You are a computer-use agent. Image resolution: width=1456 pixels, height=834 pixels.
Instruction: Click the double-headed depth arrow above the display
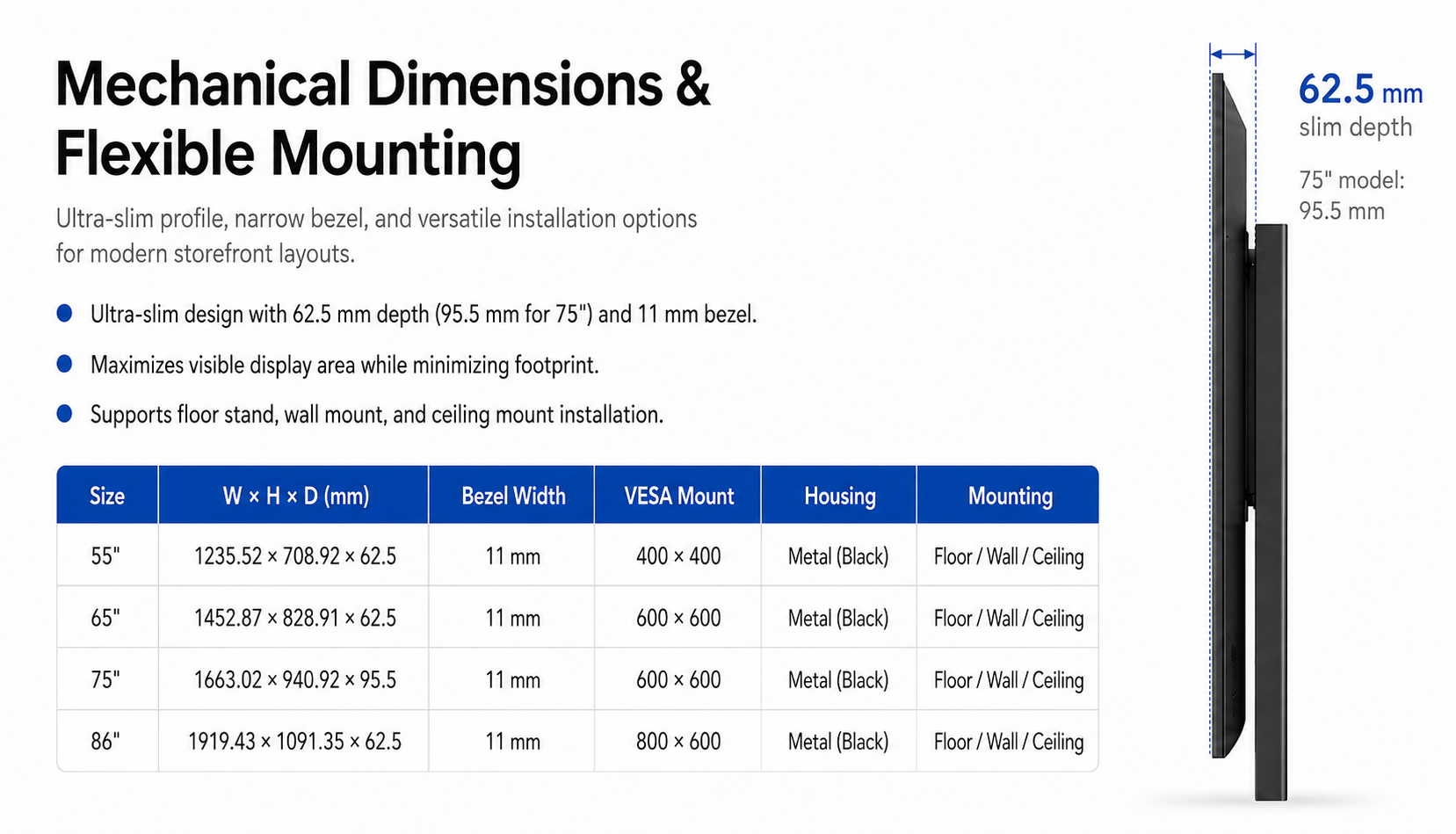click(1232, 54)
